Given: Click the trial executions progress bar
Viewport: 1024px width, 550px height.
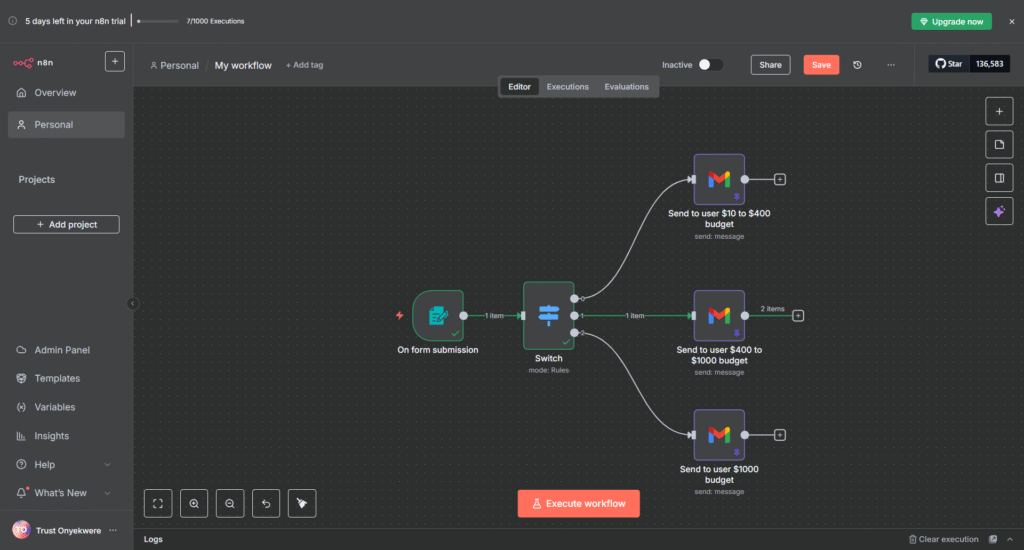Looking at the screenshot, I should [x=158, y=21].
